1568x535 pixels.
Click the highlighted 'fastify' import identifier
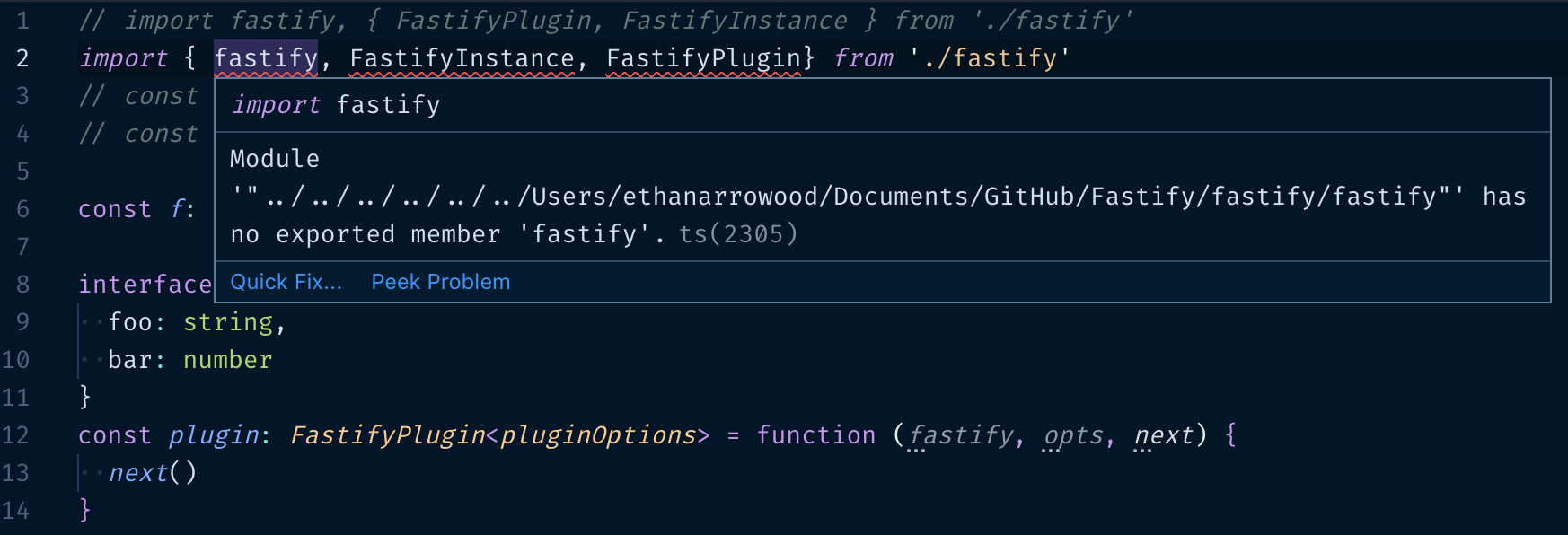[x=266, y=58]
